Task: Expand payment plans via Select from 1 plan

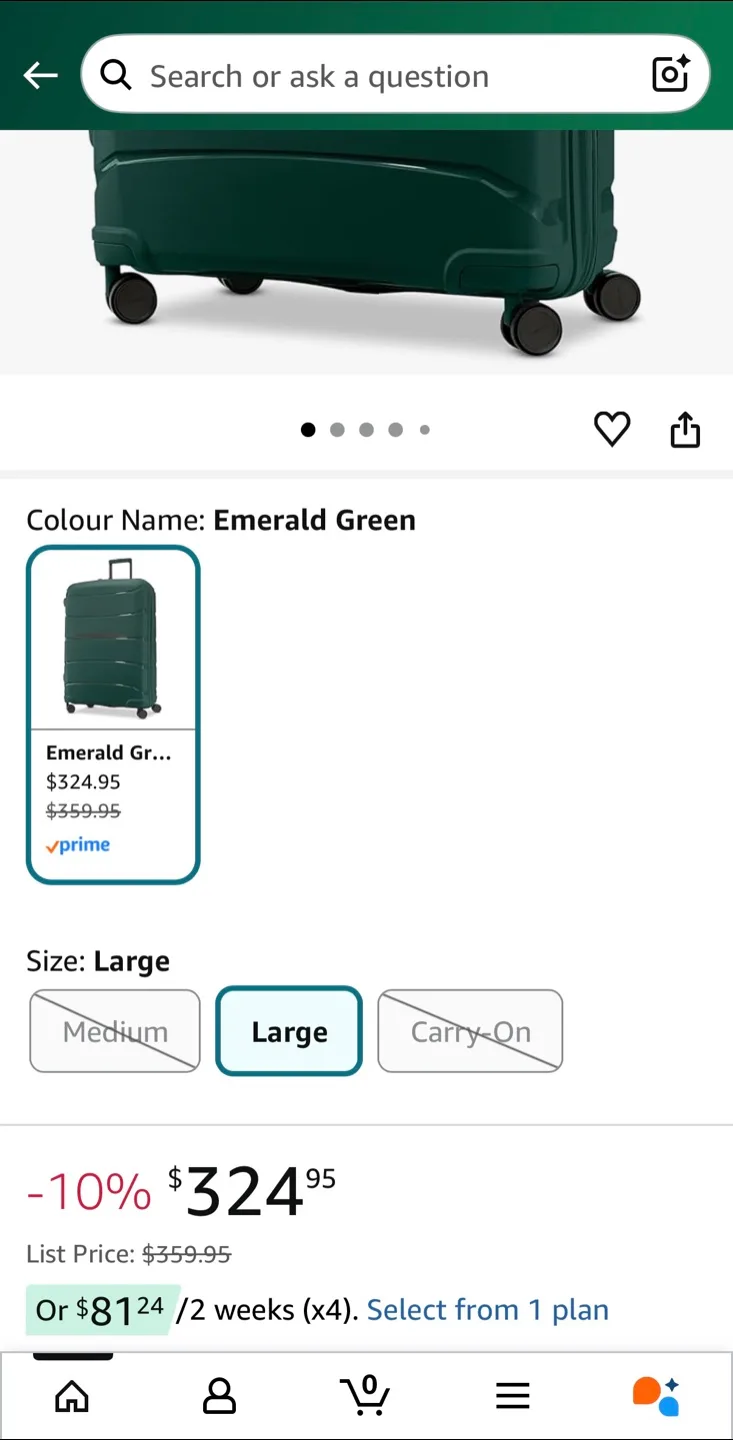Action: pos(487,1310)
